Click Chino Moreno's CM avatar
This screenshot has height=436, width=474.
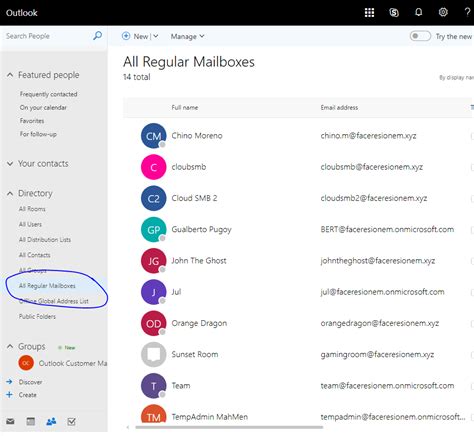pyautogui.click(x=153, y=136)
